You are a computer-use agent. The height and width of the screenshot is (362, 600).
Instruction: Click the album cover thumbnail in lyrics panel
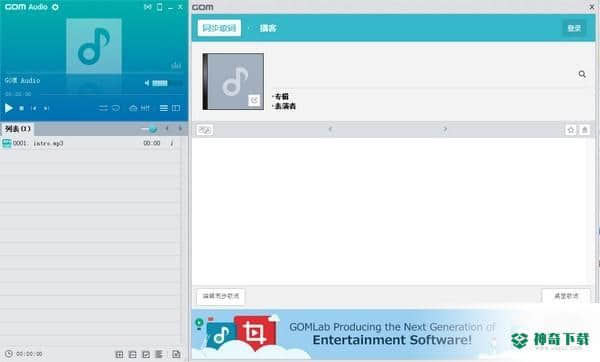coord(233,82)
